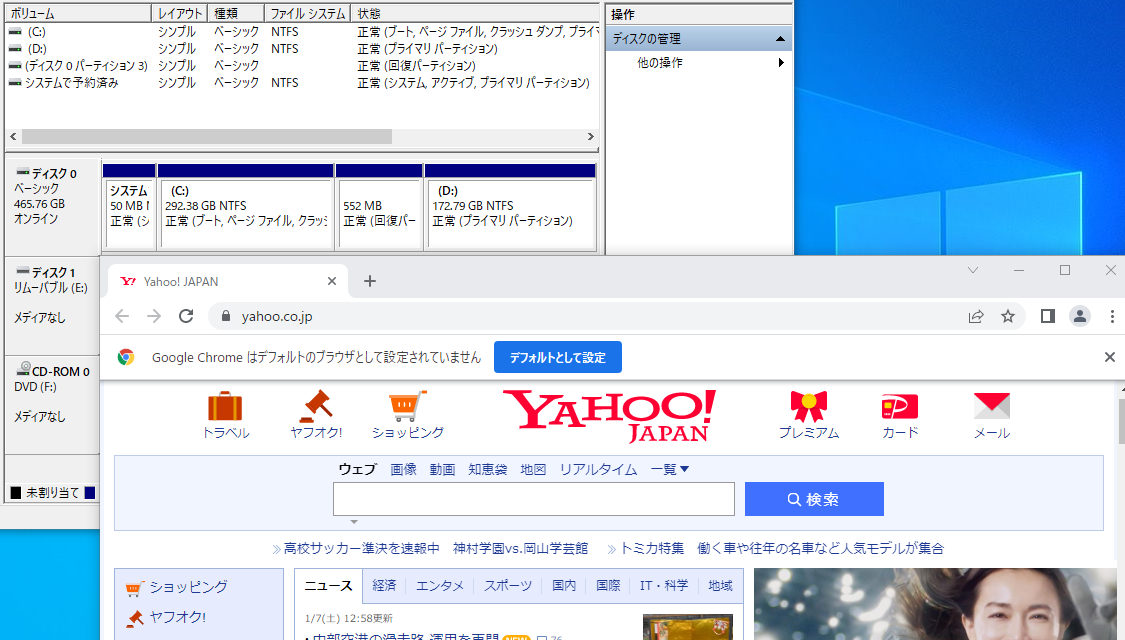Switch to the 経済 news tab

pyautogui.click(x=384, y=585)
